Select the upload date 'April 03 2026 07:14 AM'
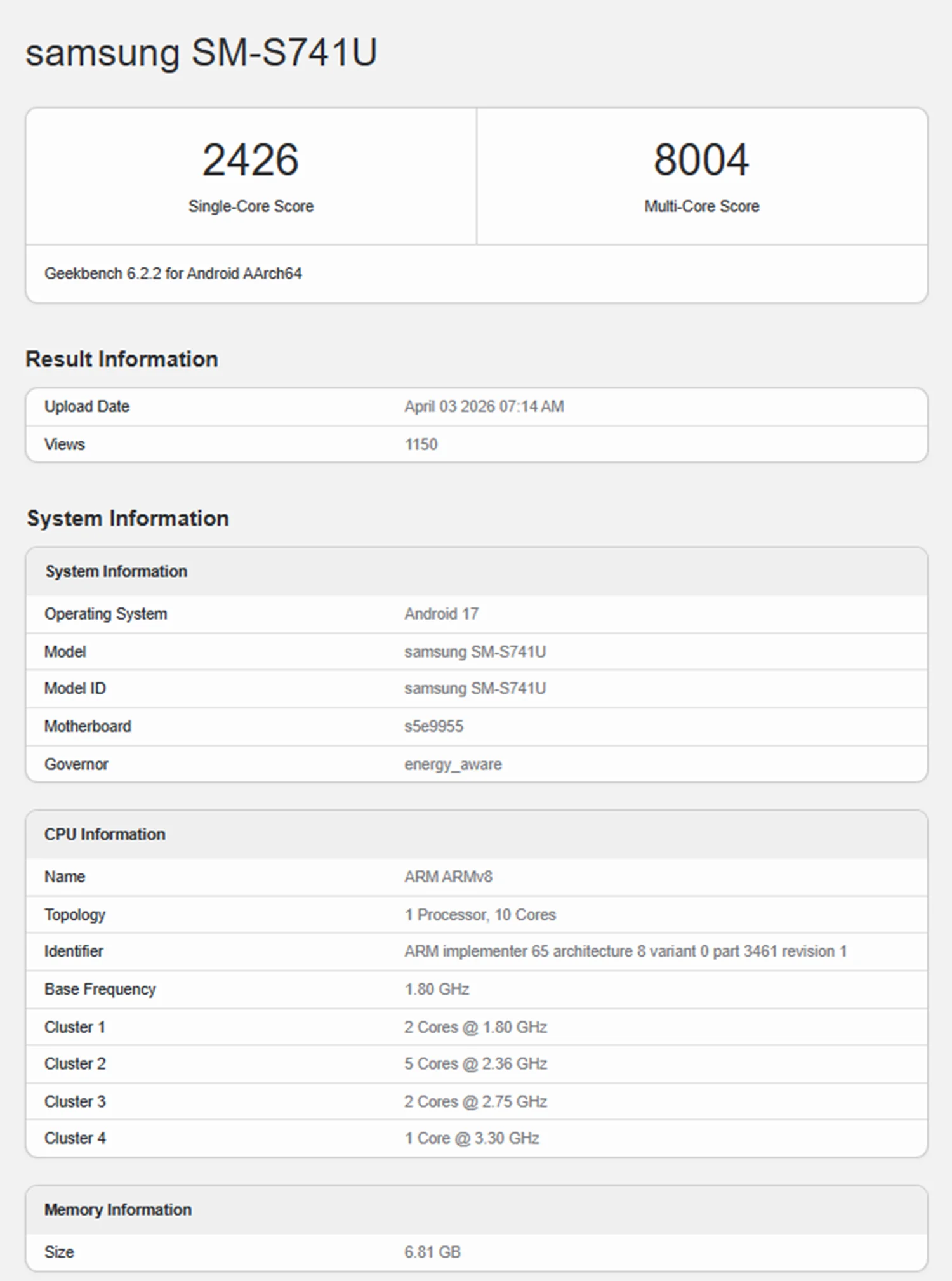This screenshot has width=952, height=1281. pyautogui.click(x=484, y=406)
